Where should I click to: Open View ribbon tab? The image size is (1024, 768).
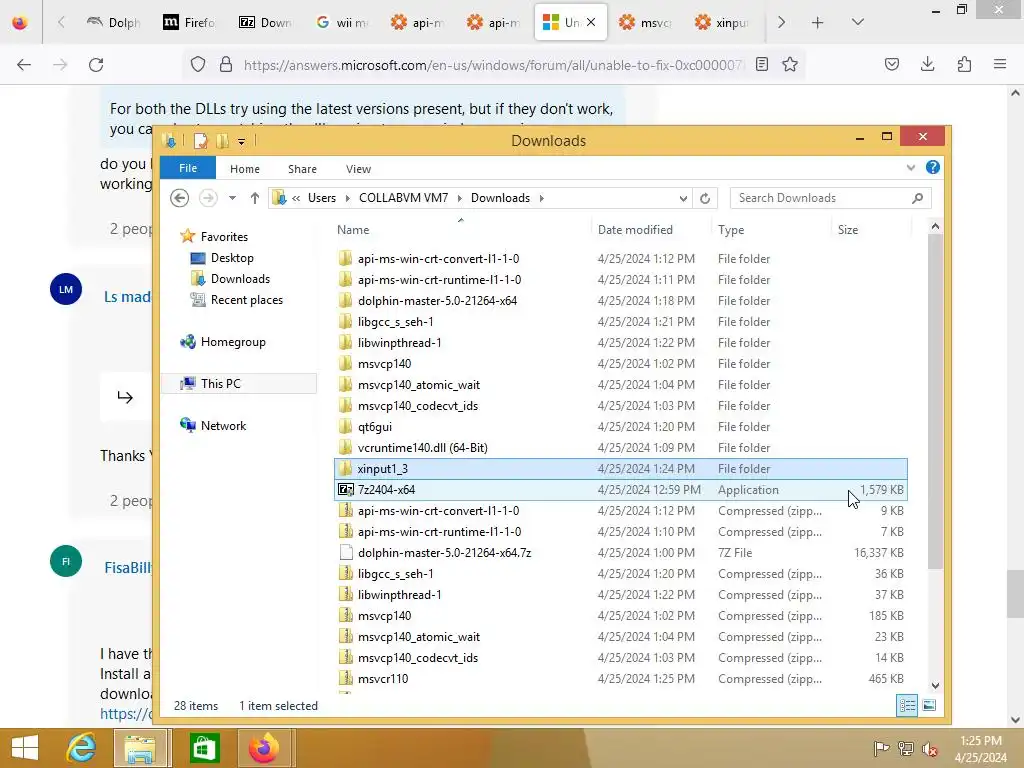[x=358, y=168]
